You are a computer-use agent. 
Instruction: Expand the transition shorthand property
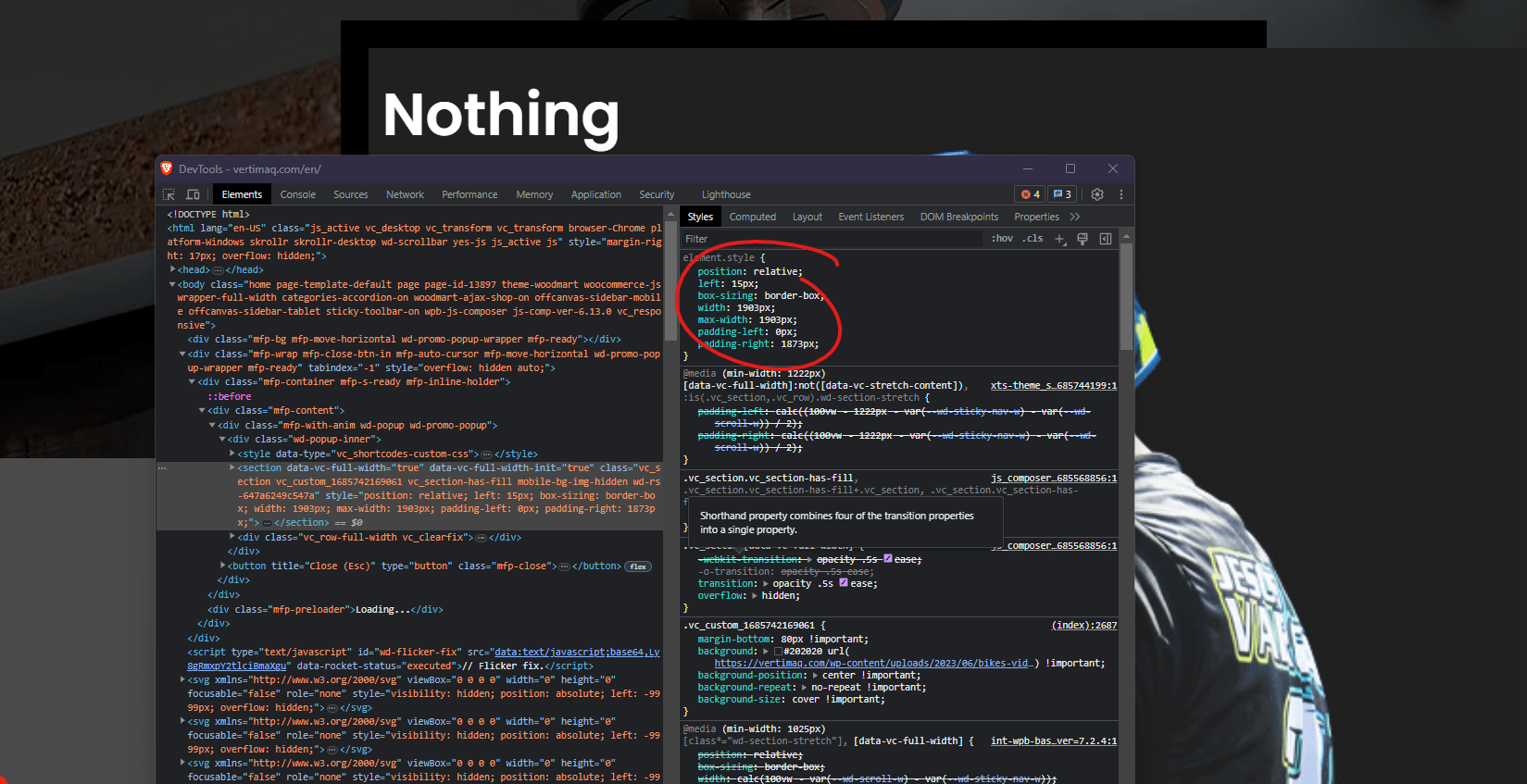(765, 583)
